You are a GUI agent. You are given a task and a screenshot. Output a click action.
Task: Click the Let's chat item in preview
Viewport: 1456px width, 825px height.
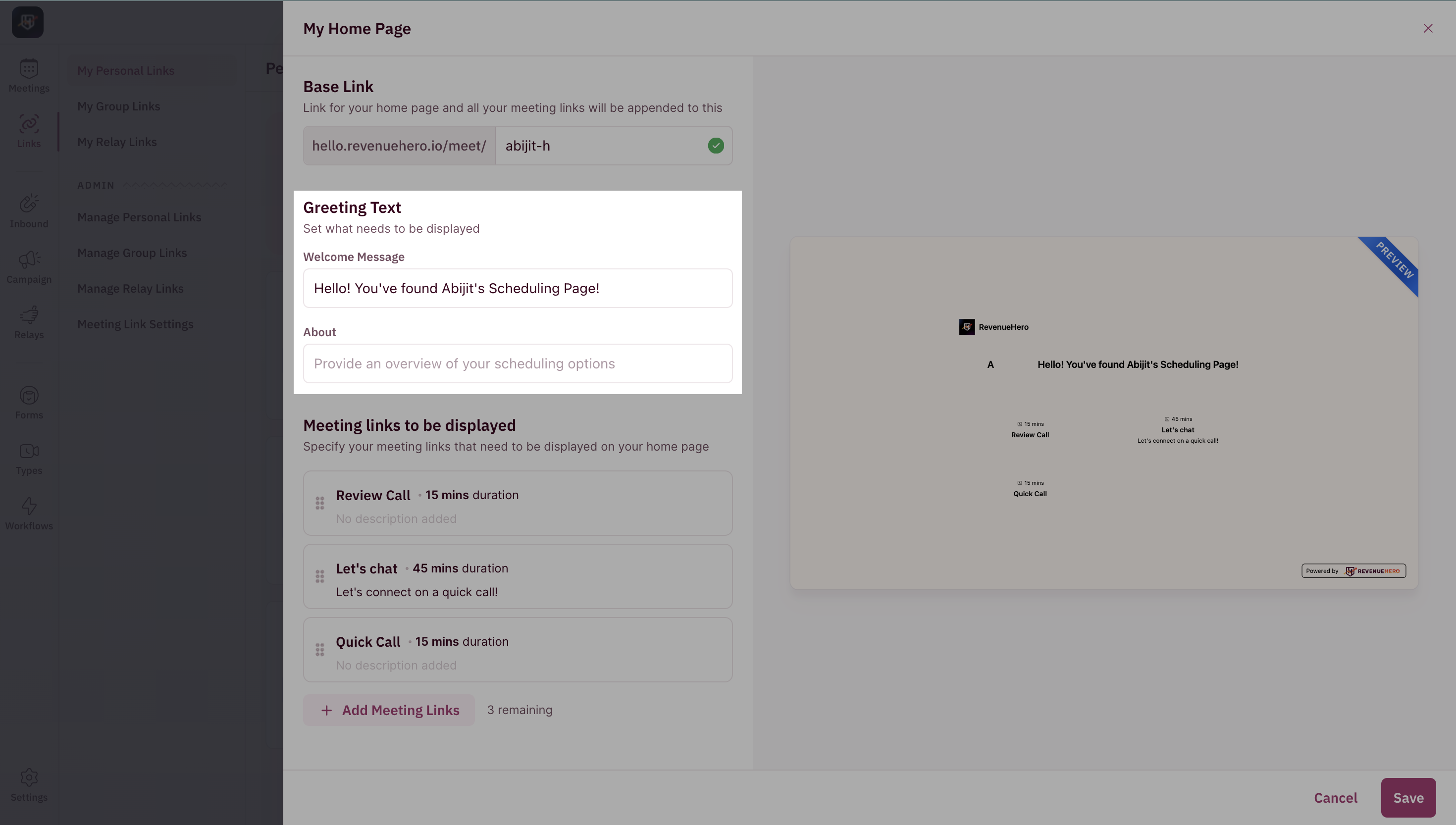1177,430
